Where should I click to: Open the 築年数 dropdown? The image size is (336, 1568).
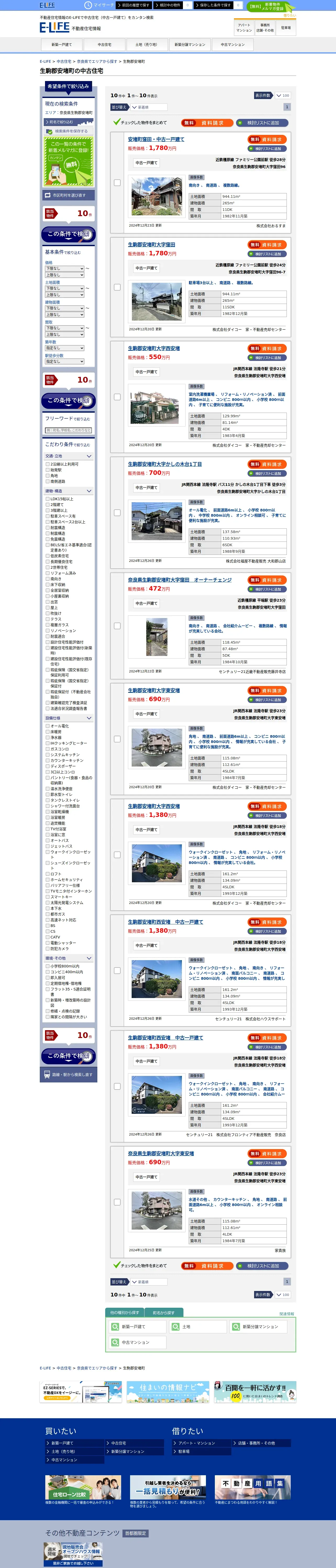[x=64, y=348]
